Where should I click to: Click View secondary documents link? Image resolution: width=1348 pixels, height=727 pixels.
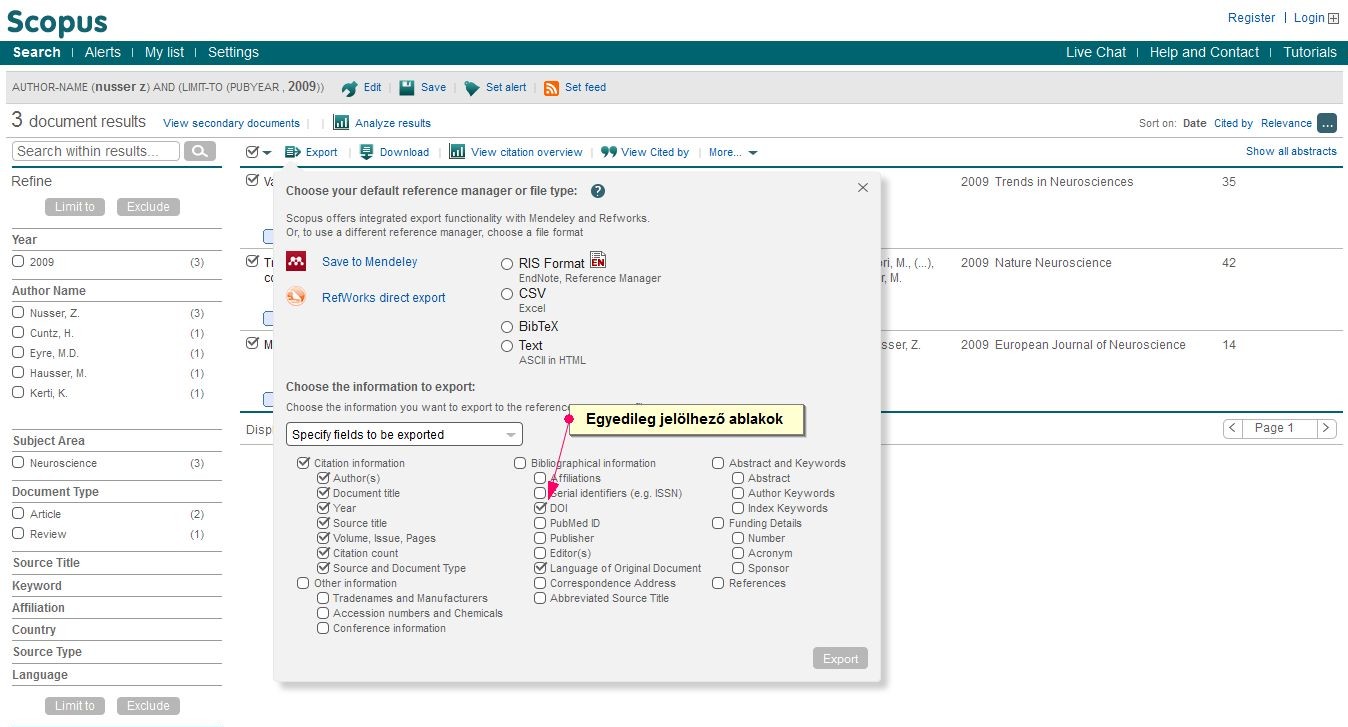(231, 123)
